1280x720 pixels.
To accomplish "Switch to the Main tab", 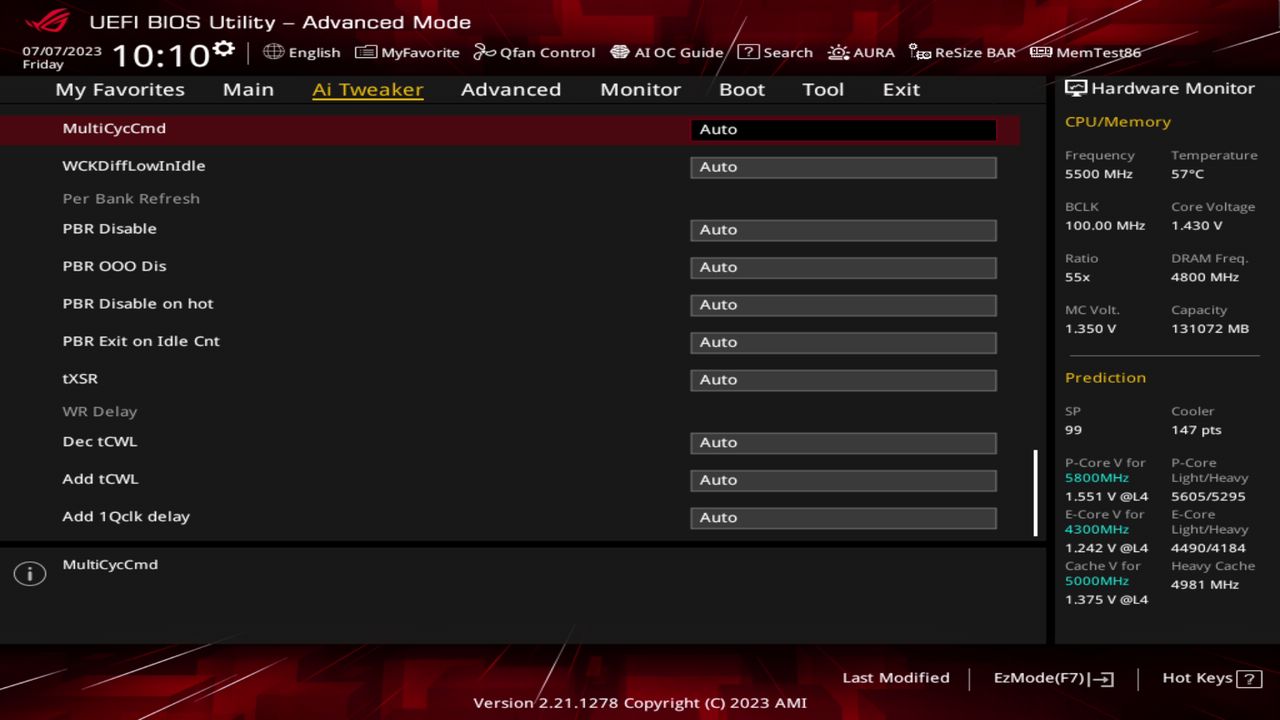I will click(x=248, y=89).
